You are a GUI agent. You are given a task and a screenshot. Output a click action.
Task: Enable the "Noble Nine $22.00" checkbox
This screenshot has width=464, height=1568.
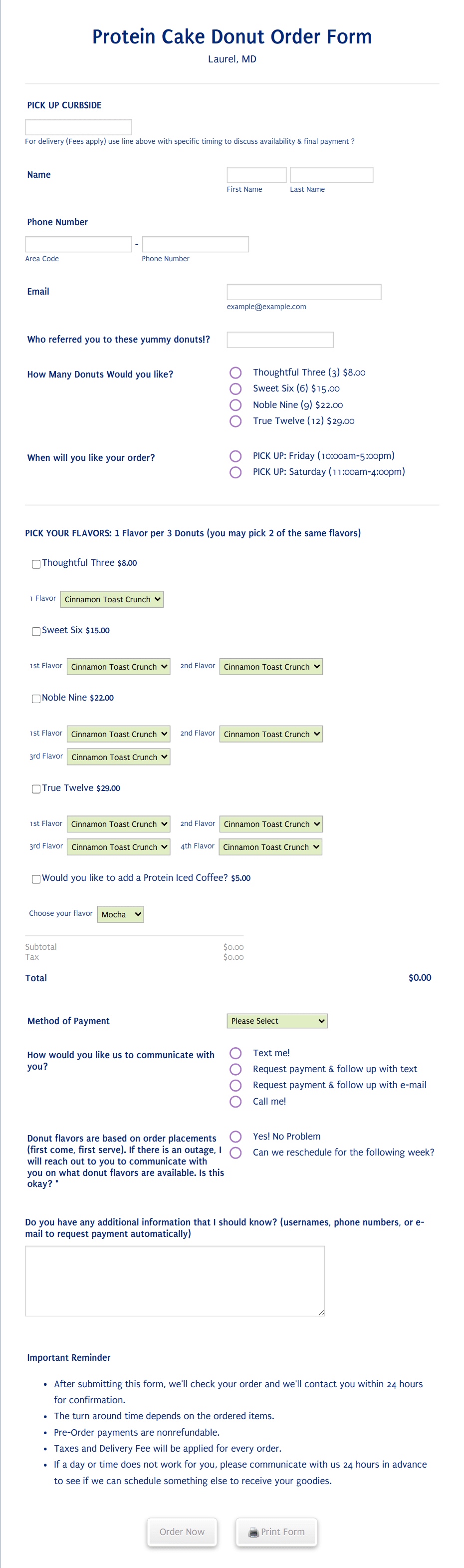[x=36, y=699]
